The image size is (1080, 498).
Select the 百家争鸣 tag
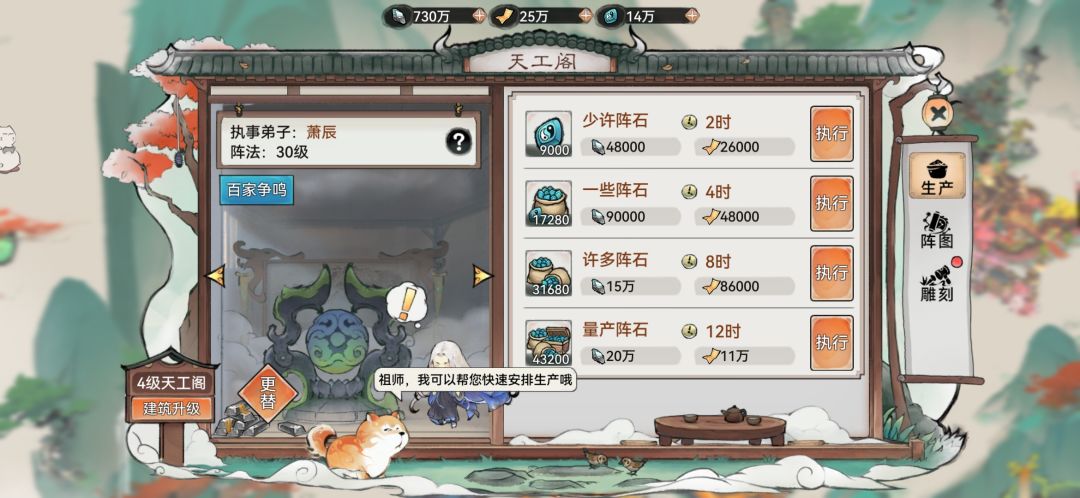tap(256, 190)
